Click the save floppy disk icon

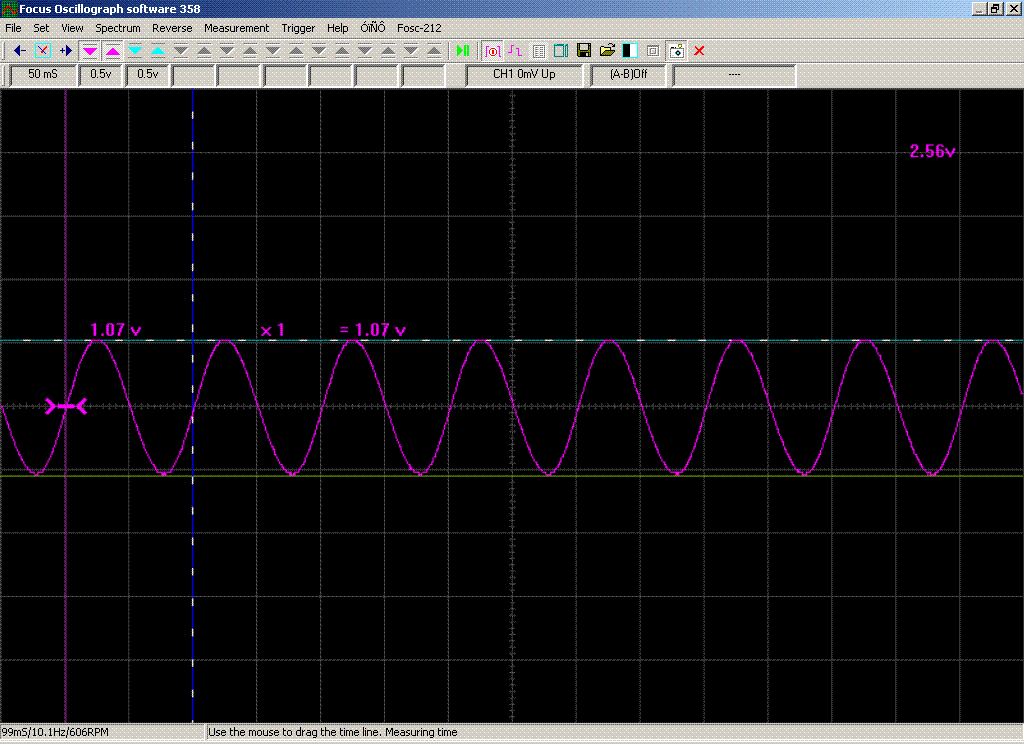584,50
